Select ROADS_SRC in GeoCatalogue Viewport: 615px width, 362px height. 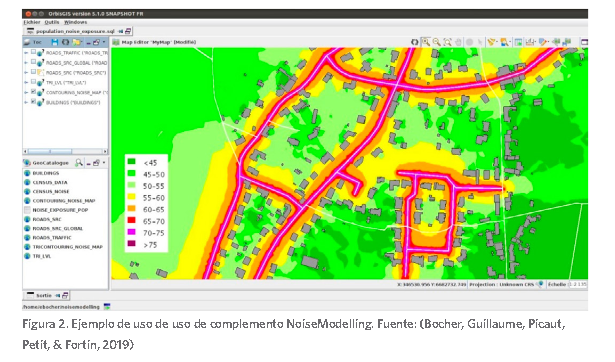click(x=47, y=219)
